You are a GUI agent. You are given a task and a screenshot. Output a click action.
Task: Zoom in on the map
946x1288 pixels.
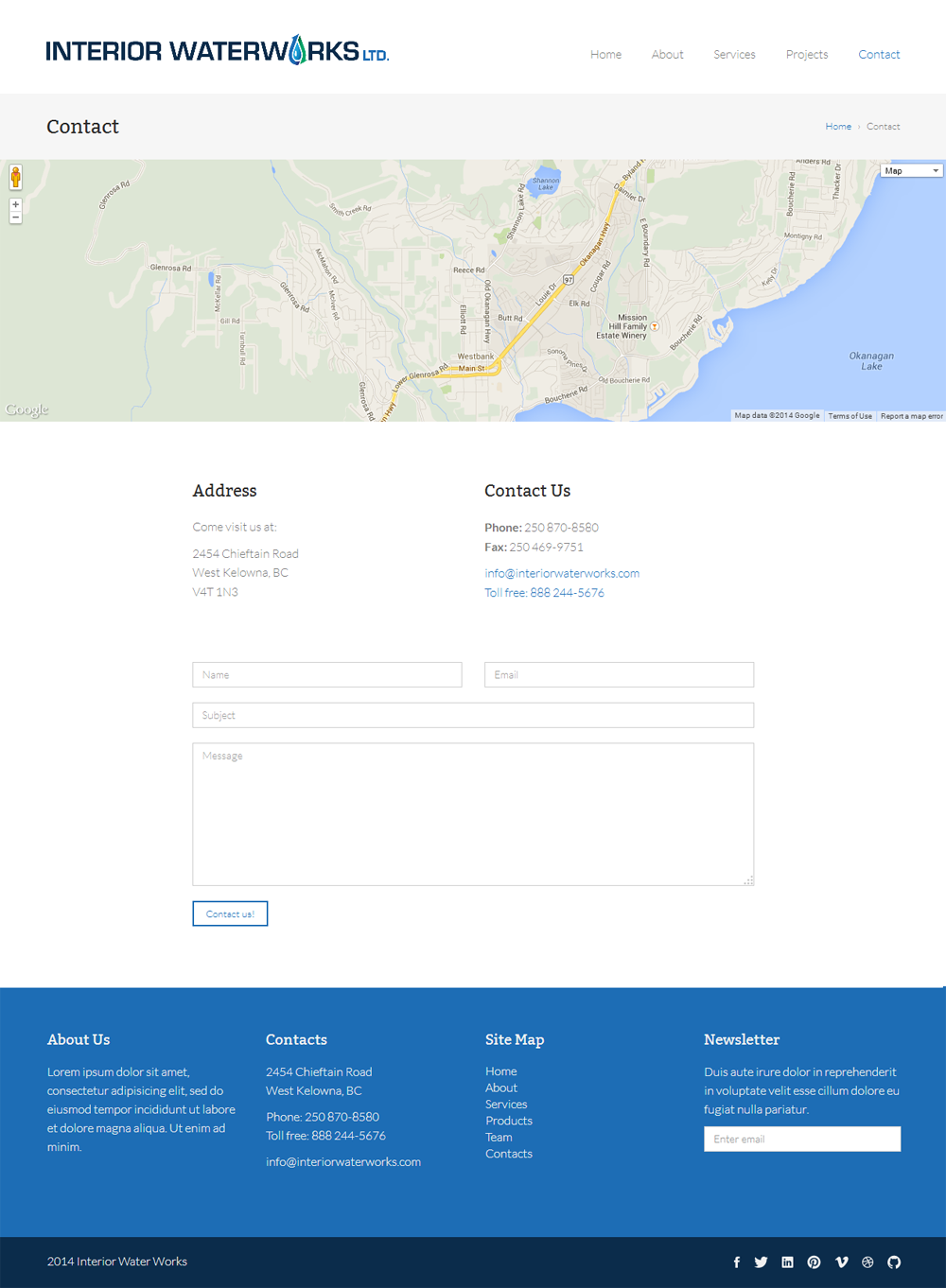pos(15,204)
